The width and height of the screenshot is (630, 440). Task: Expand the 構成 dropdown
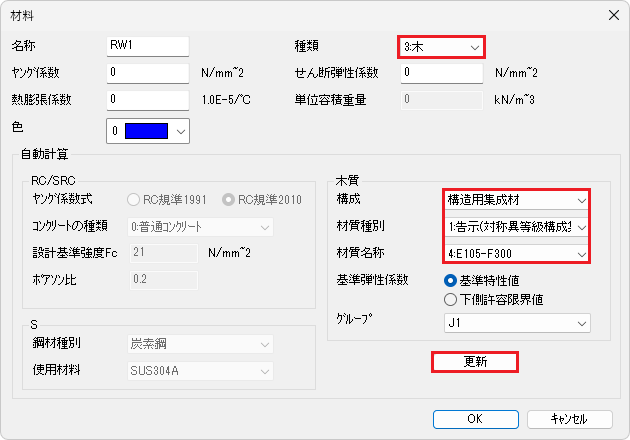(x=514, y=200)
